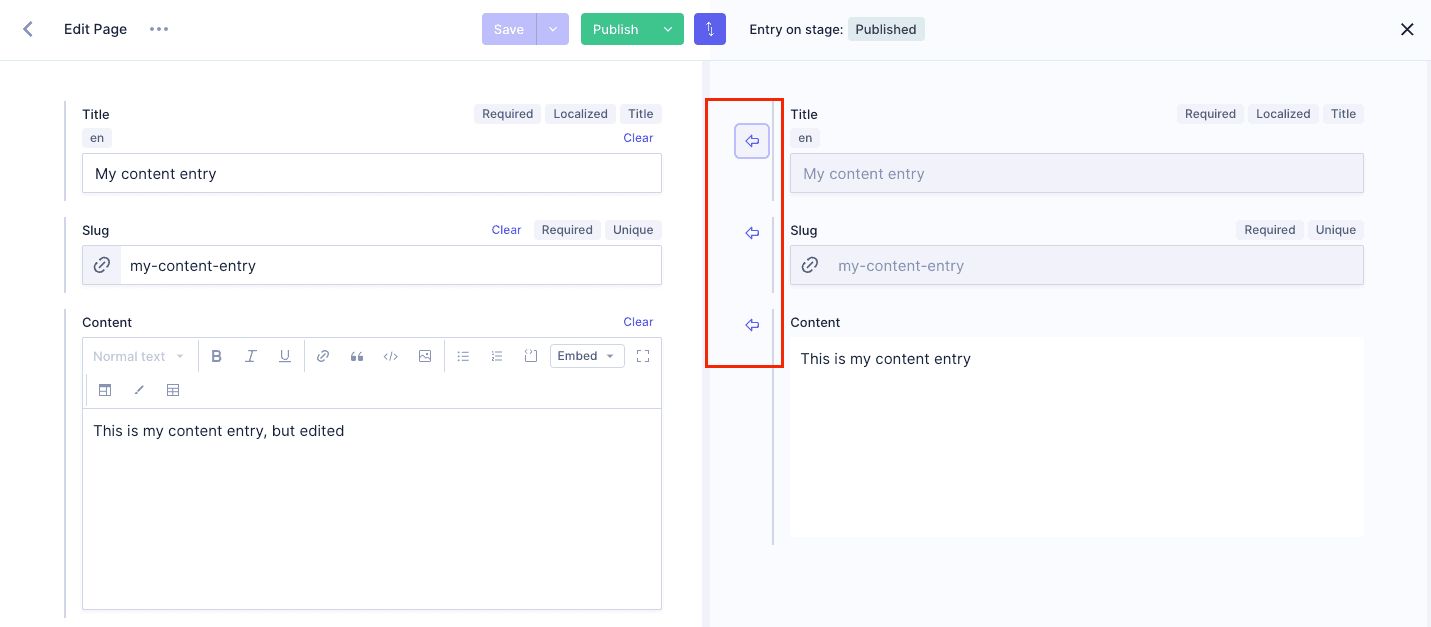
Task: Click into the Title input field
Action: [371, 173]
